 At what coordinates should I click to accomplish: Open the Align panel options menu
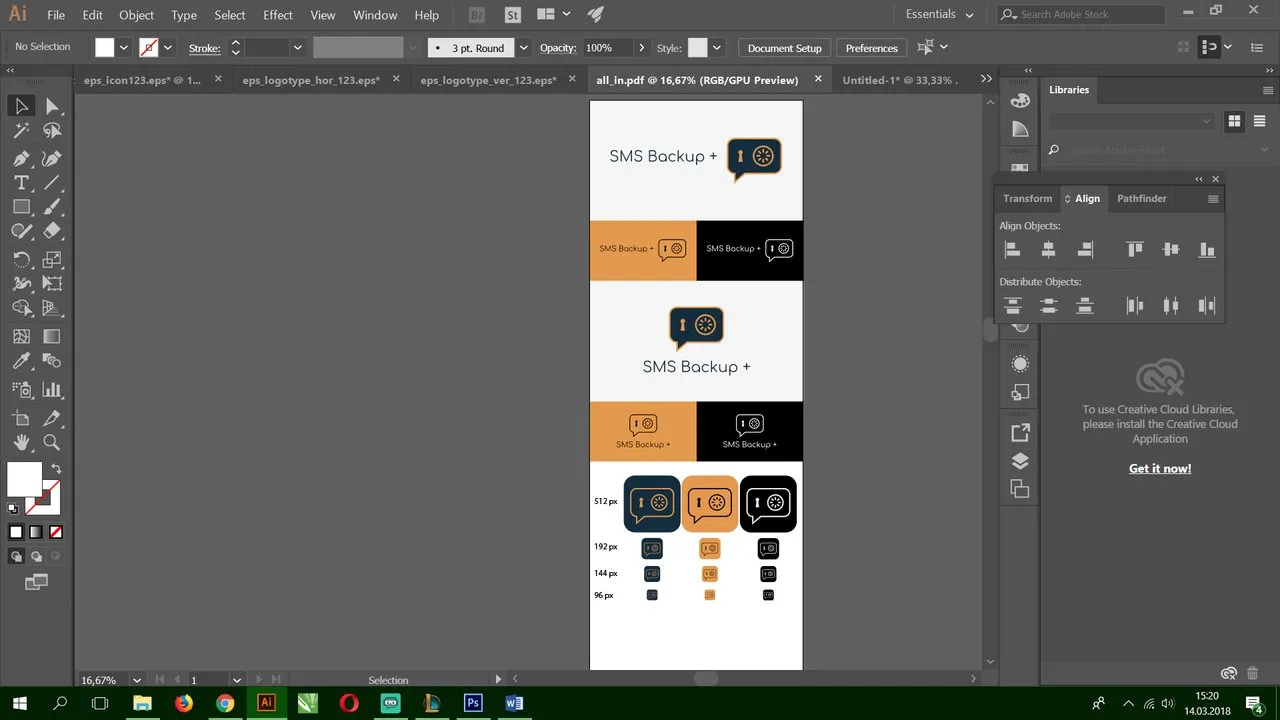click(1213, 199)
